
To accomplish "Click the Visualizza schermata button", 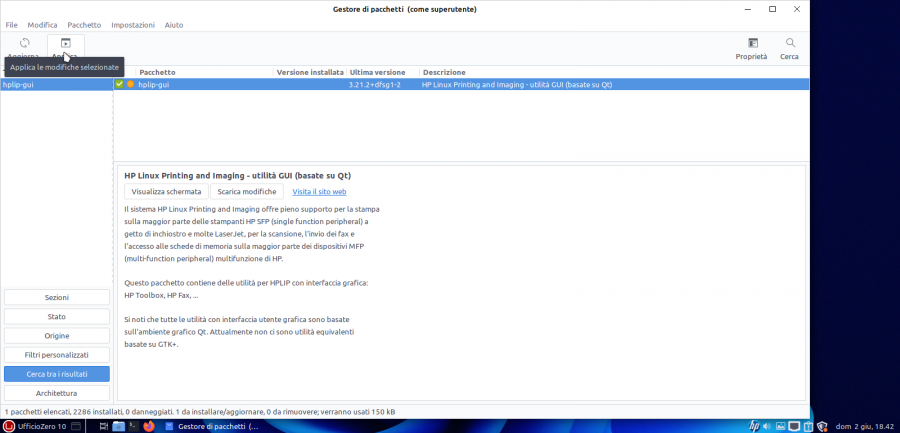I will pyautogui.click(x=167, y=191).
